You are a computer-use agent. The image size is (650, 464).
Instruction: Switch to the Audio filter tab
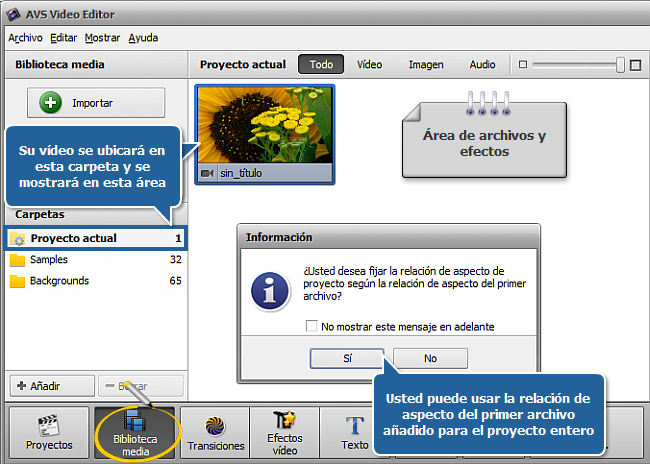[482, 64]
